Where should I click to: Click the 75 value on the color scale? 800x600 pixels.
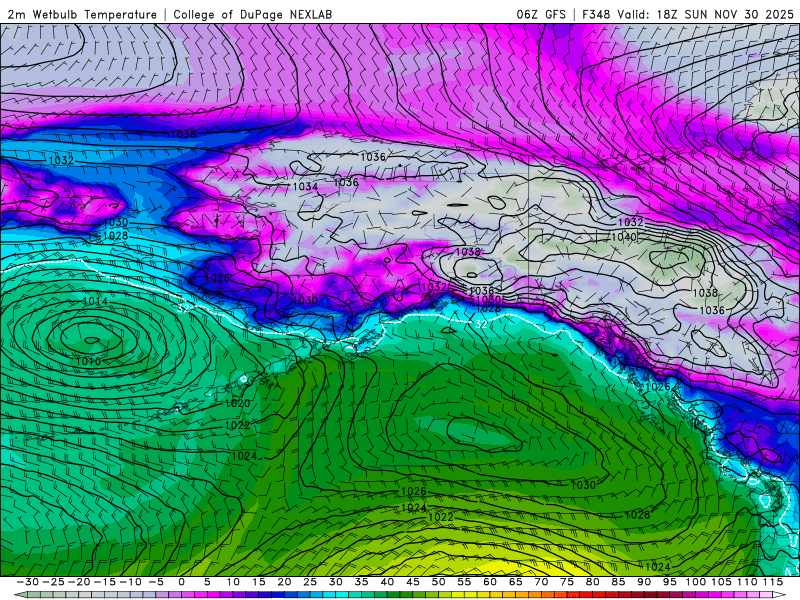coord(566,582)
